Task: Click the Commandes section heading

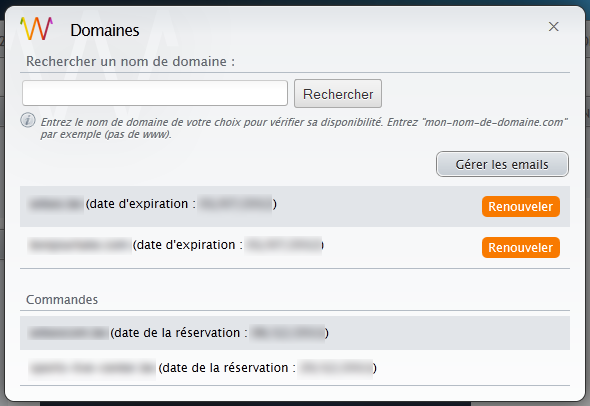Action: (x=62, y=300)
